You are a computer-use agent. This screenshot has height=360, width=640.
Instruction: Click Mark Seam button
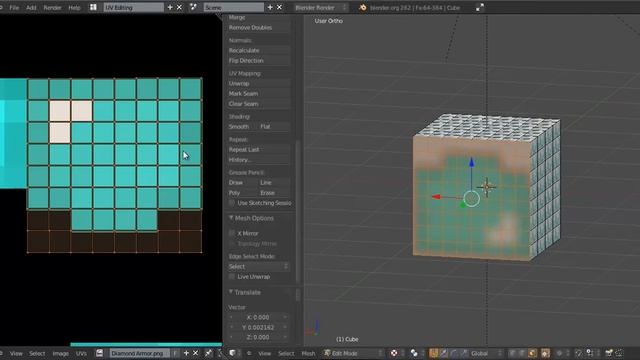click(x=258, y=93)
